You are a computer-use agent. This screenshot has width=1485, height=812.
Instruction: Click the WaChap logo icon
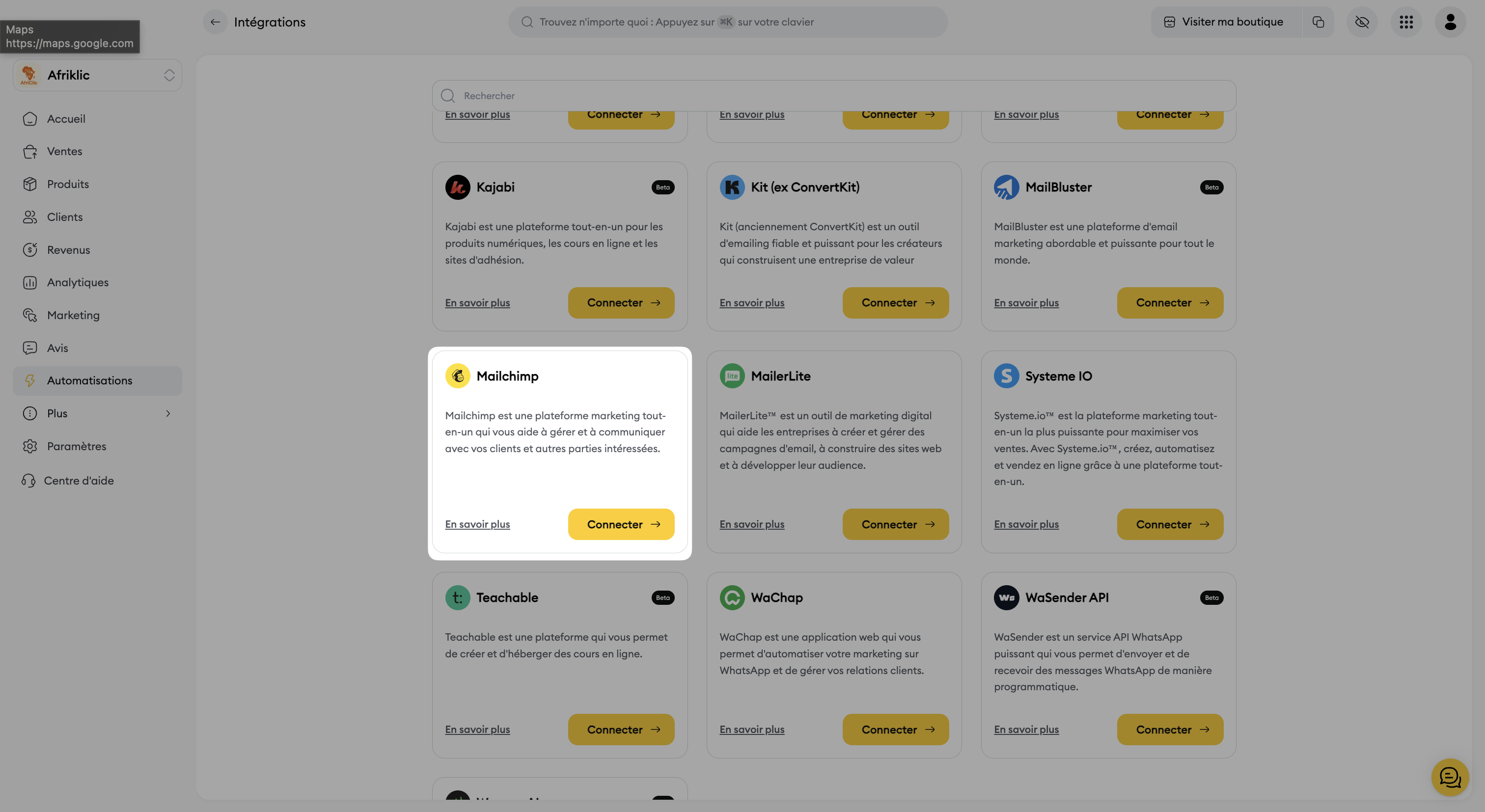point(732,597)
